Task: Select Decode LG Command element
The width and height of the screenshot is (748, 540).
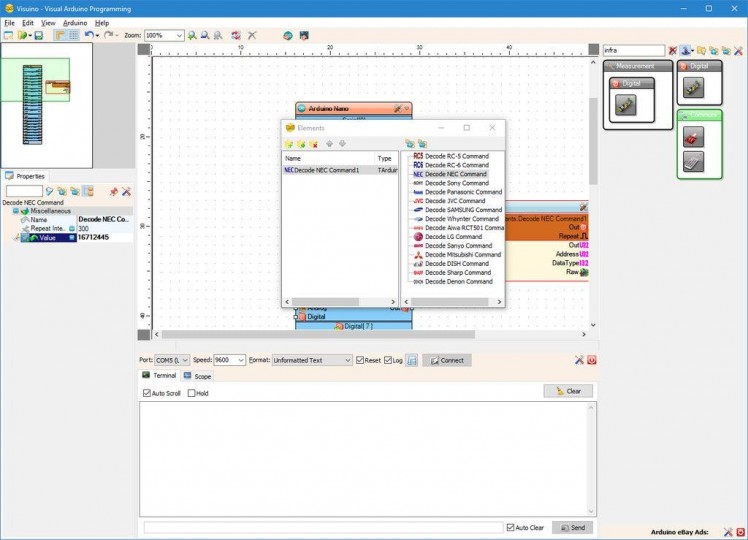Action: coord(453,237)
